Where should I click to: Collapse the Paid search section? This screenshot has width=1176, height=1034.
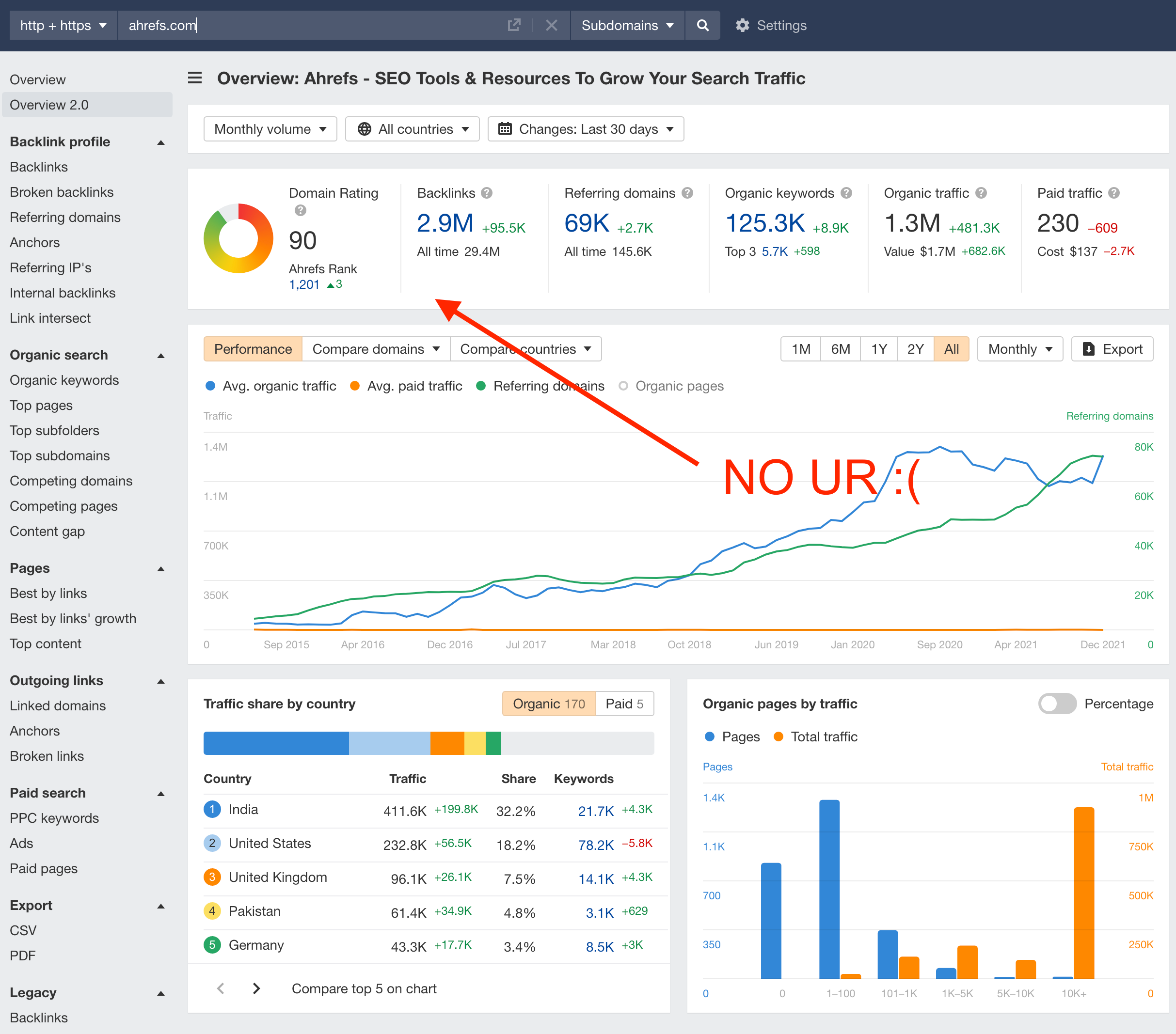tap(161, 794)
